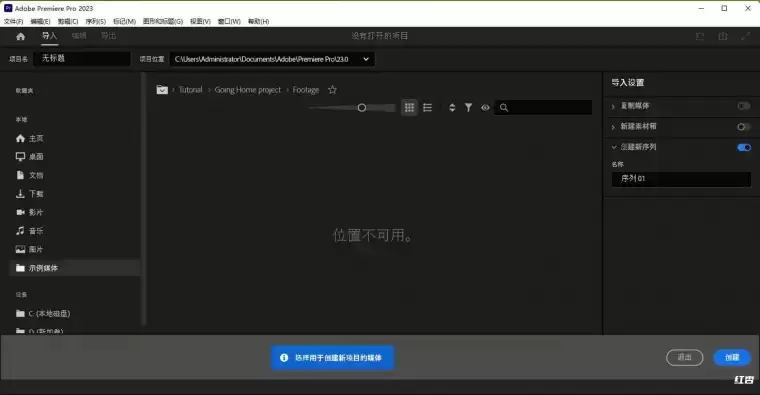Image resolution: width=760 pixels, height=395 pixels.
Task: Open the 文件(F) menu
Action: tap(14, 21)
